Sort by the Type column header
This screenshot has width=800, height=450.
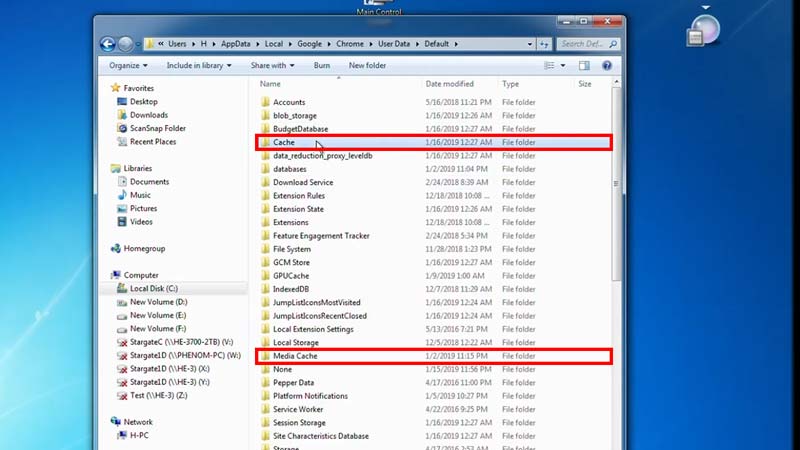pos(510,84)
